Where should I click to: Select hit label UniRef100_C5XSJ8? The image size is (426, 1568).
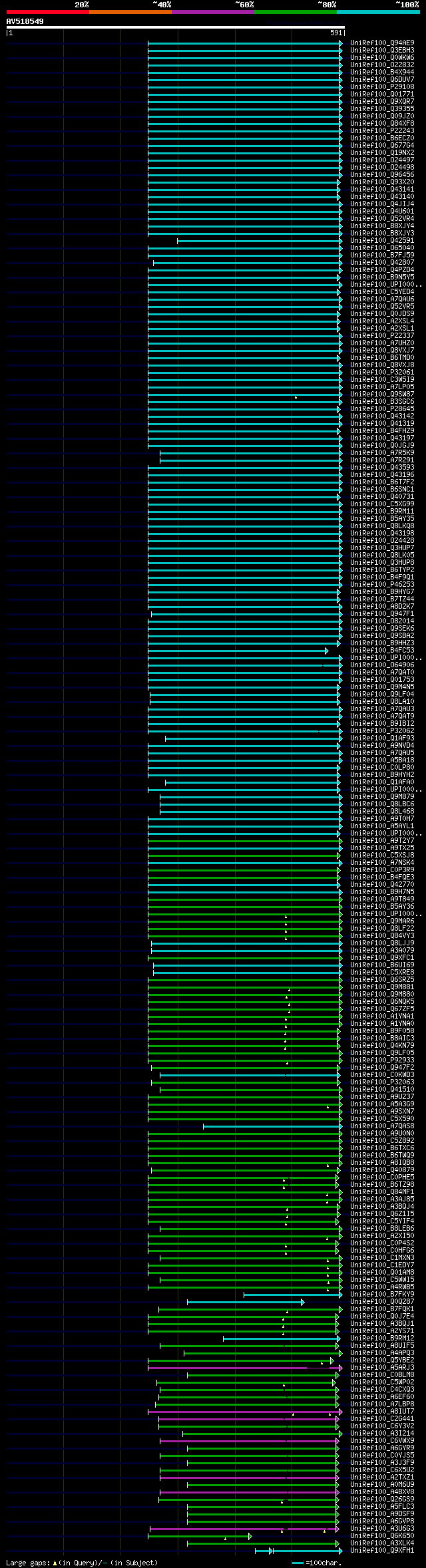(x=382, y=855)
